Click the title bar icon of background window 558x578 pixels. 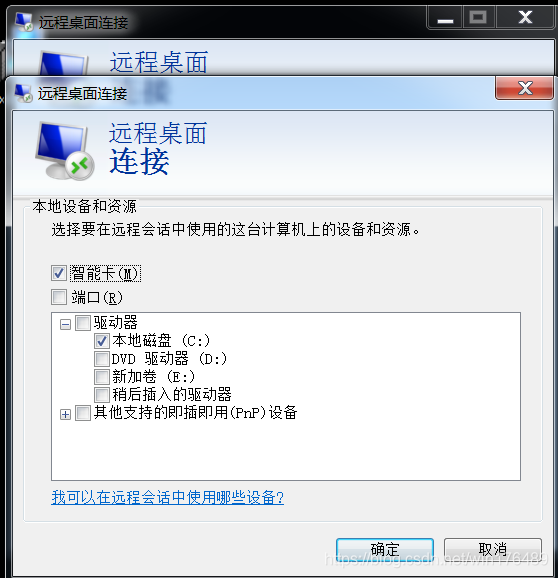24,22
